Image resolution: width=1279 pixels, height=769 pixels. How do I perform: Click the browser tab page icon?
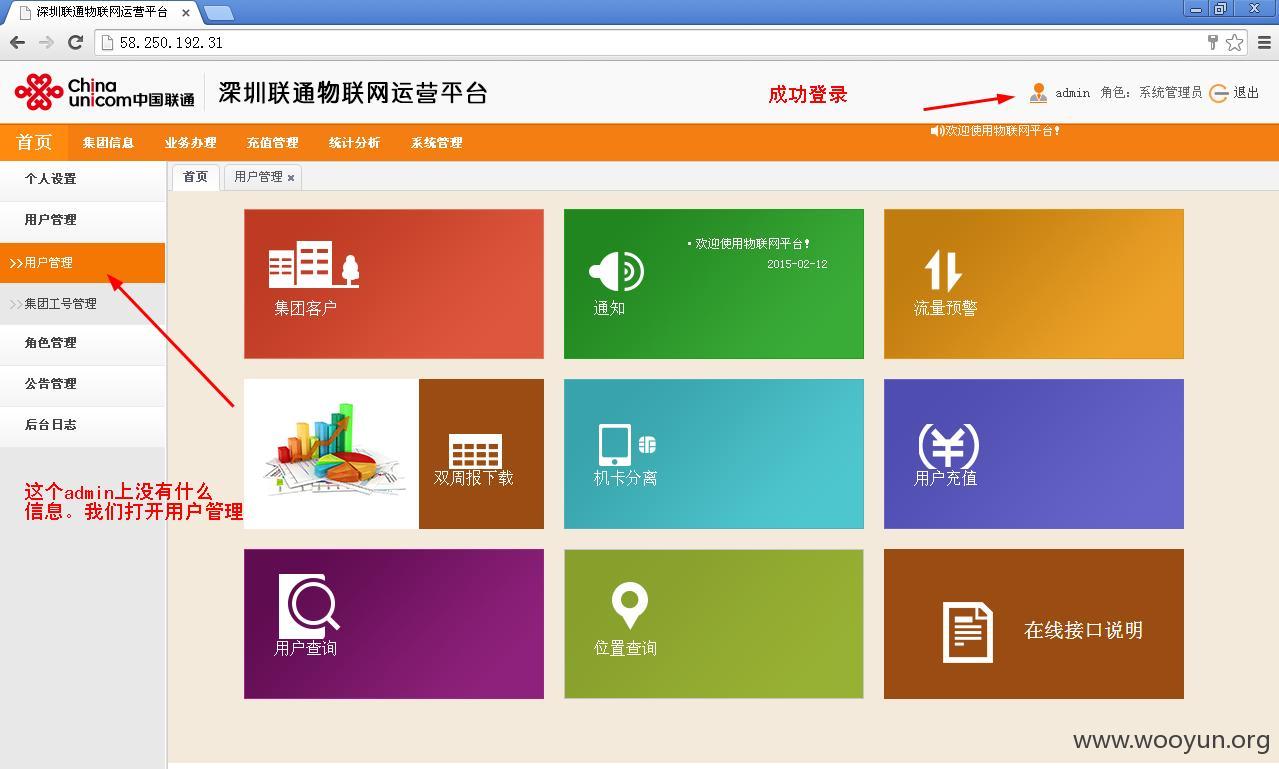coord(25,12)
